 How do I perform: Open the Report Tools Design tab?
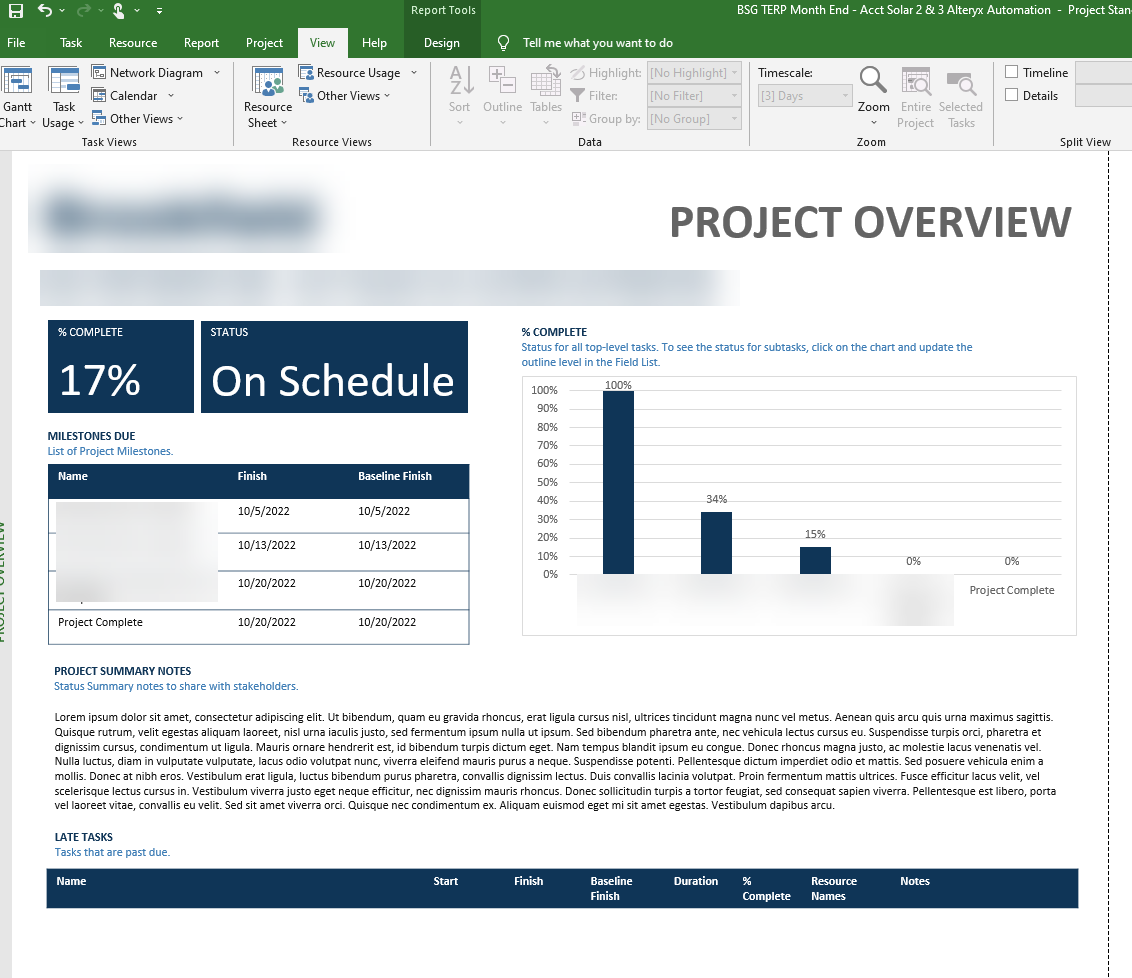[442, 43]
